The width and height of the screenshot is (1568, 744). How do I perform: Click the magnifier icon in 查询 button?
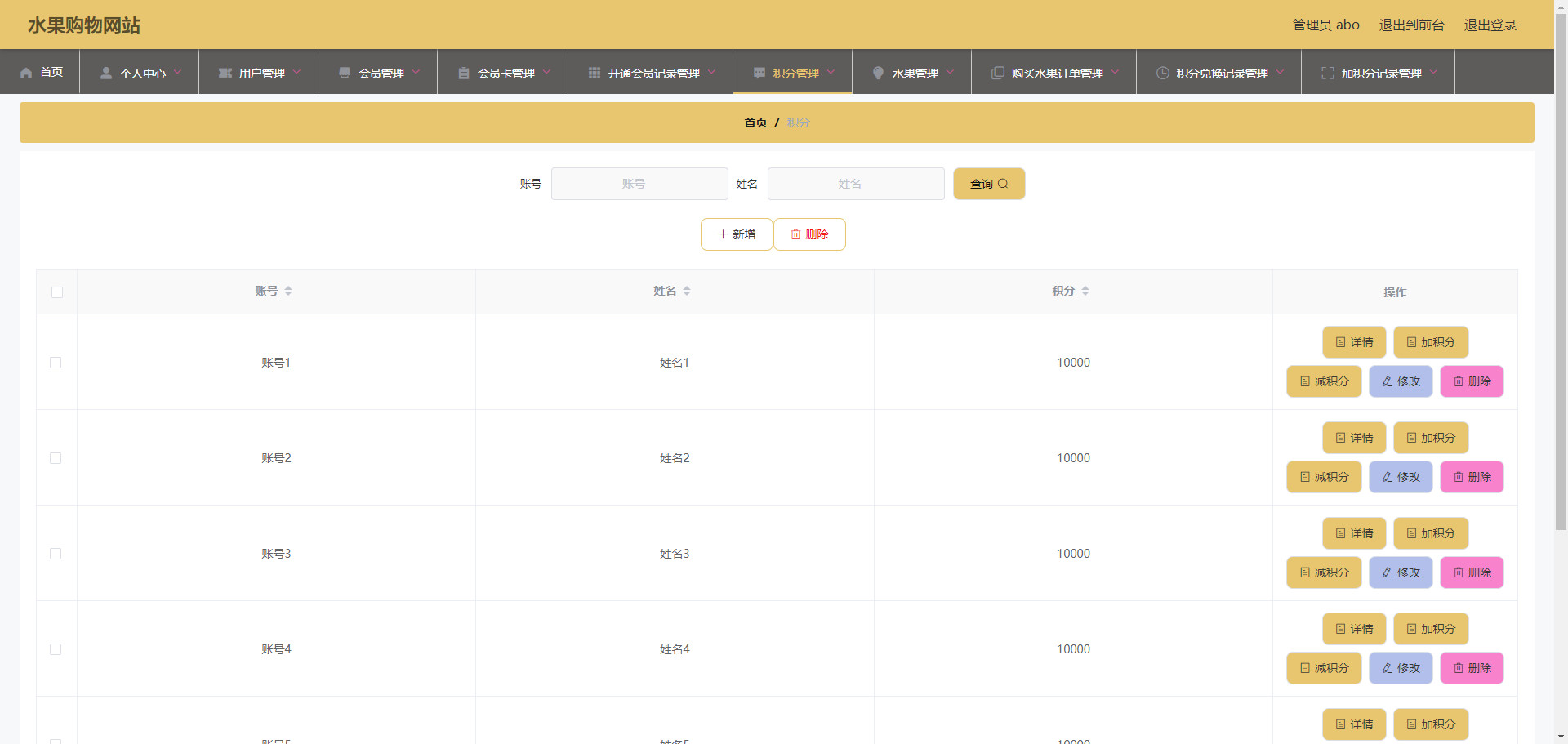click(x=1003, y=184)
